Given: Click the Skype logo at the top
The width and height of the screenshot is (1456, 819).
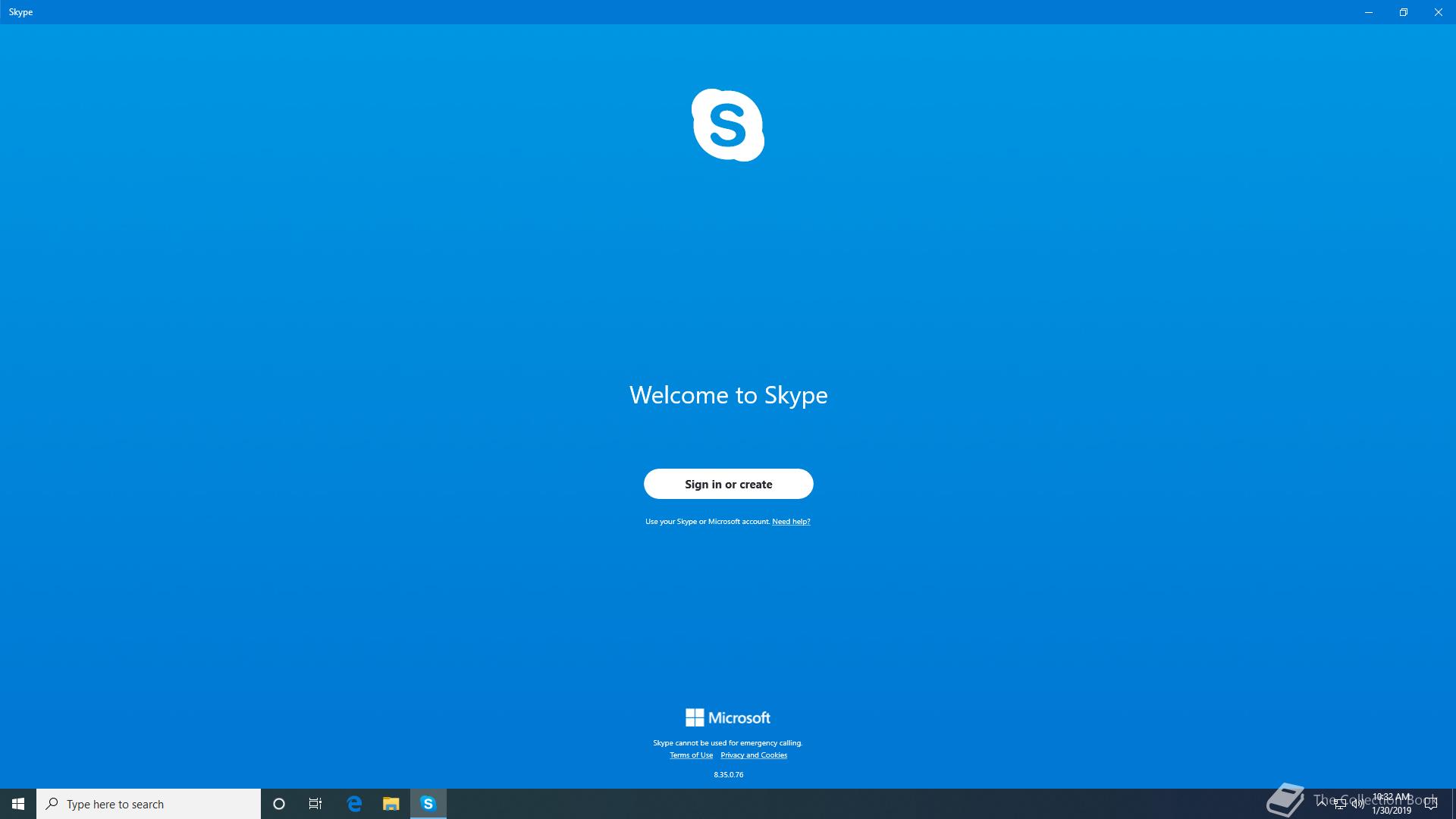Looking at the screenshot, I should [x=728, y=125].
